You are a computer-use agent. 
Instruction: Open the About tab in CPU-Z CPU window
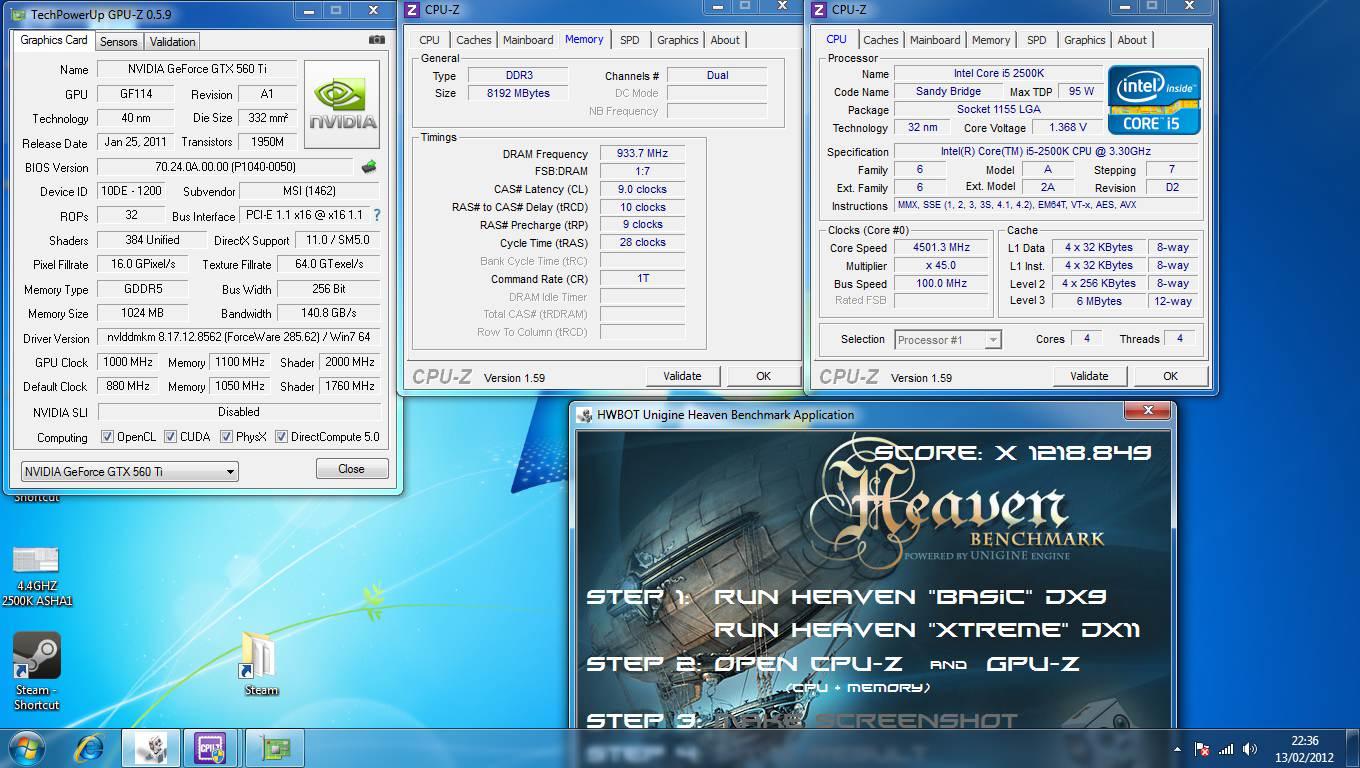click(1132, 40)
